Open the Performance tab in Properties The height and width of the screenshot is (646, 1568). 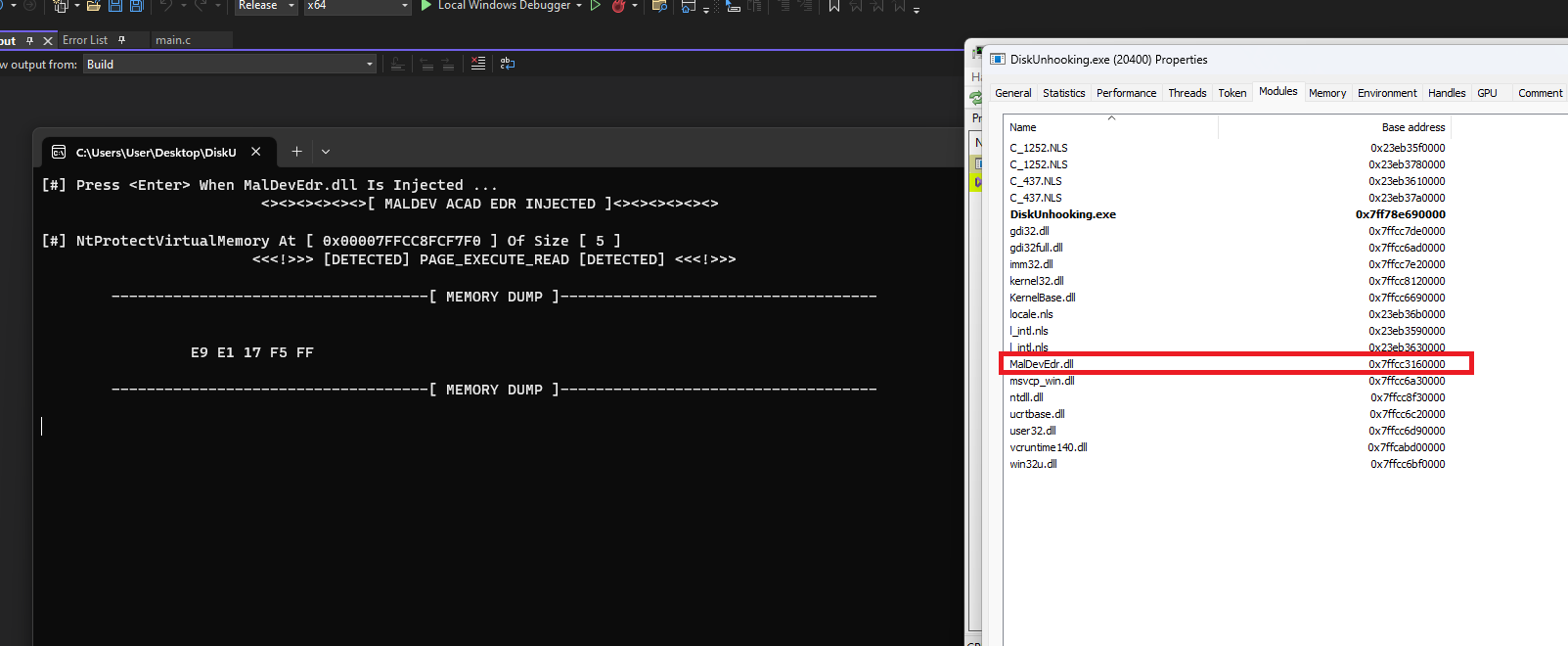tap(1126, 93)
